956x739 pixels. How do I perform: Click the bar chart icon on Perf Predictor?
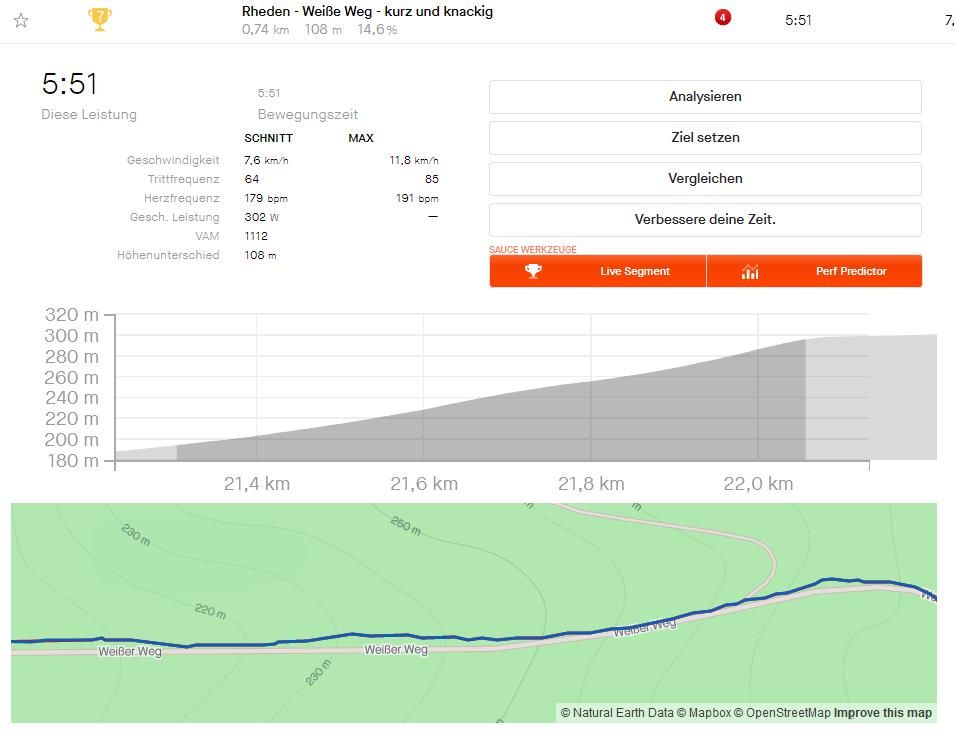(x=750, y=271)
